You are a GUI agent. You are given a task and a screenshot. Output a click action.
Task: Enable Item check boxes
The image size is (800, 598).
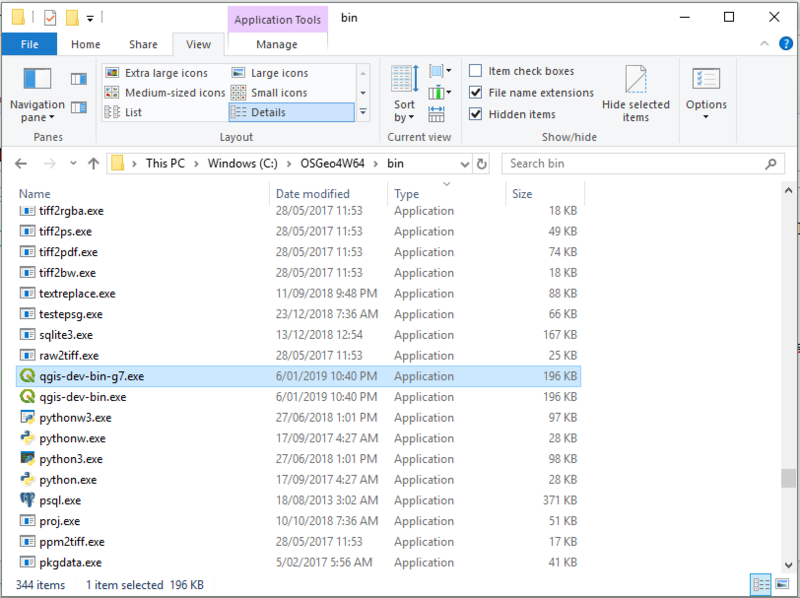click(x=476, y=71)
